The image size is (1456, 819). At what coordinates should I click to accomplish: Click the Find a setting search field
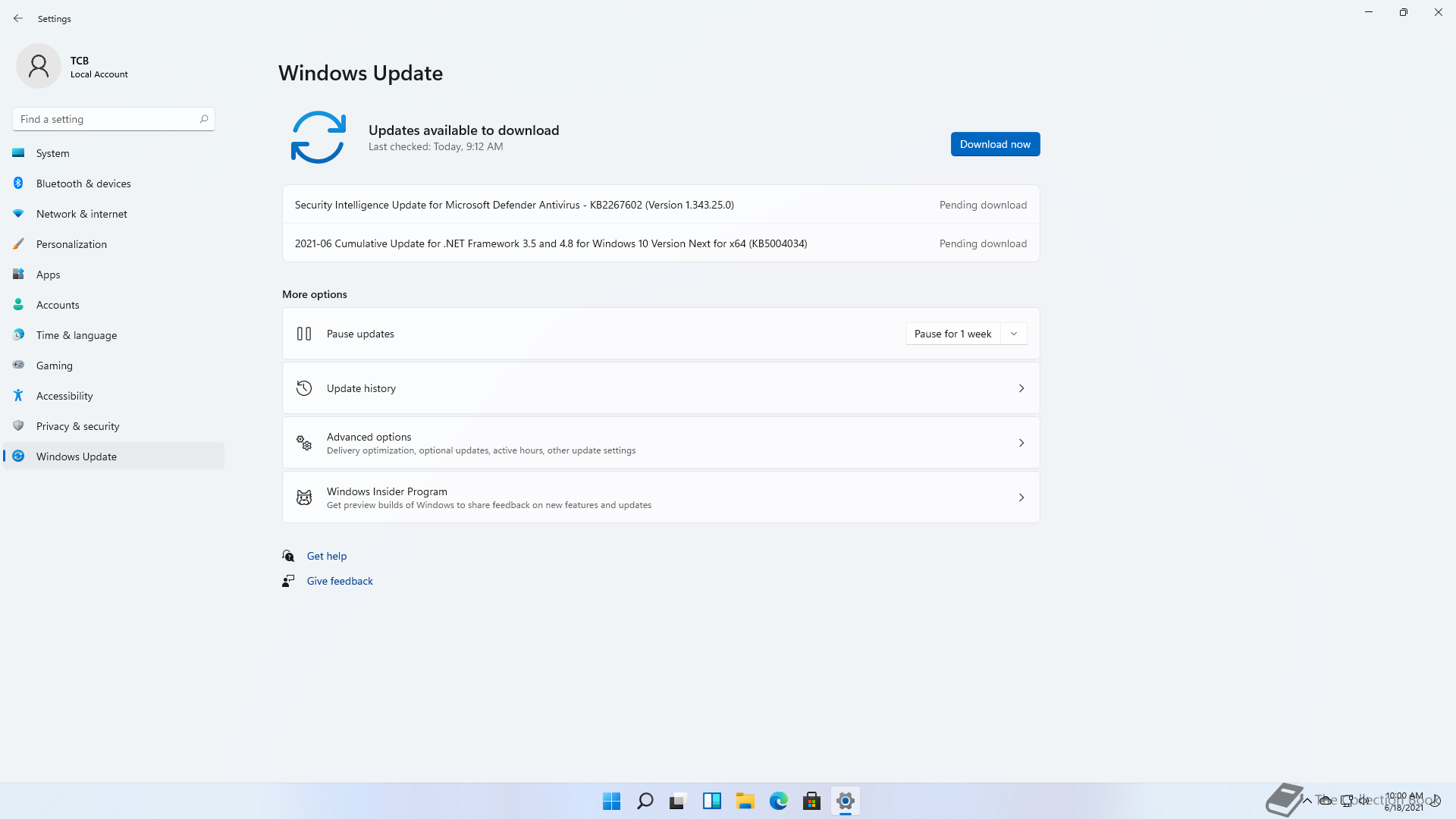coord(114,119)
